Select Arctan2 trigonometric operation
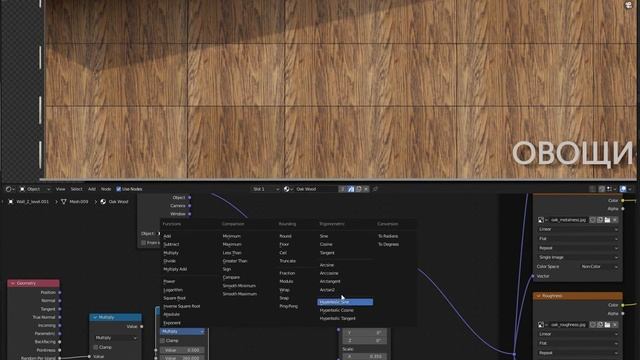Viewport: 640px width, 360px height. click(x=327, y=290)
